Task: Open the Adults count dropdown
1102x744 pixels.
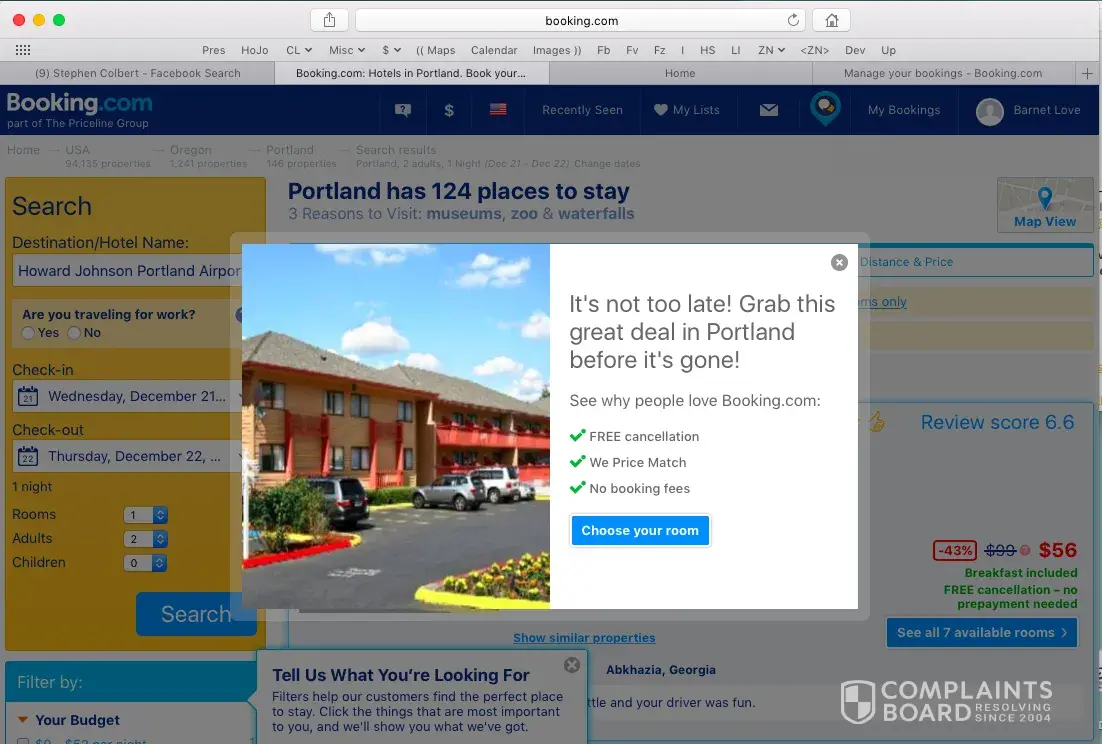Action: coord(145,539)
